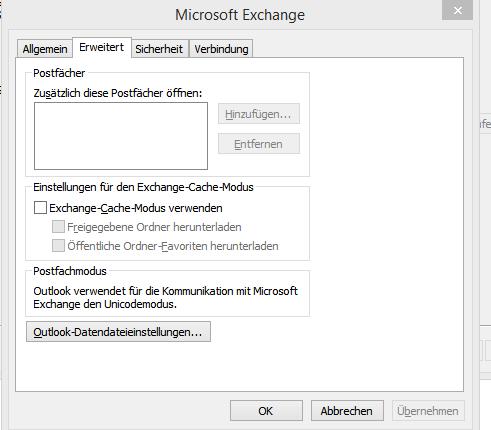Click the Entfernen button
This screenshot has height=430, width=491.
click(x=259, y=144)
